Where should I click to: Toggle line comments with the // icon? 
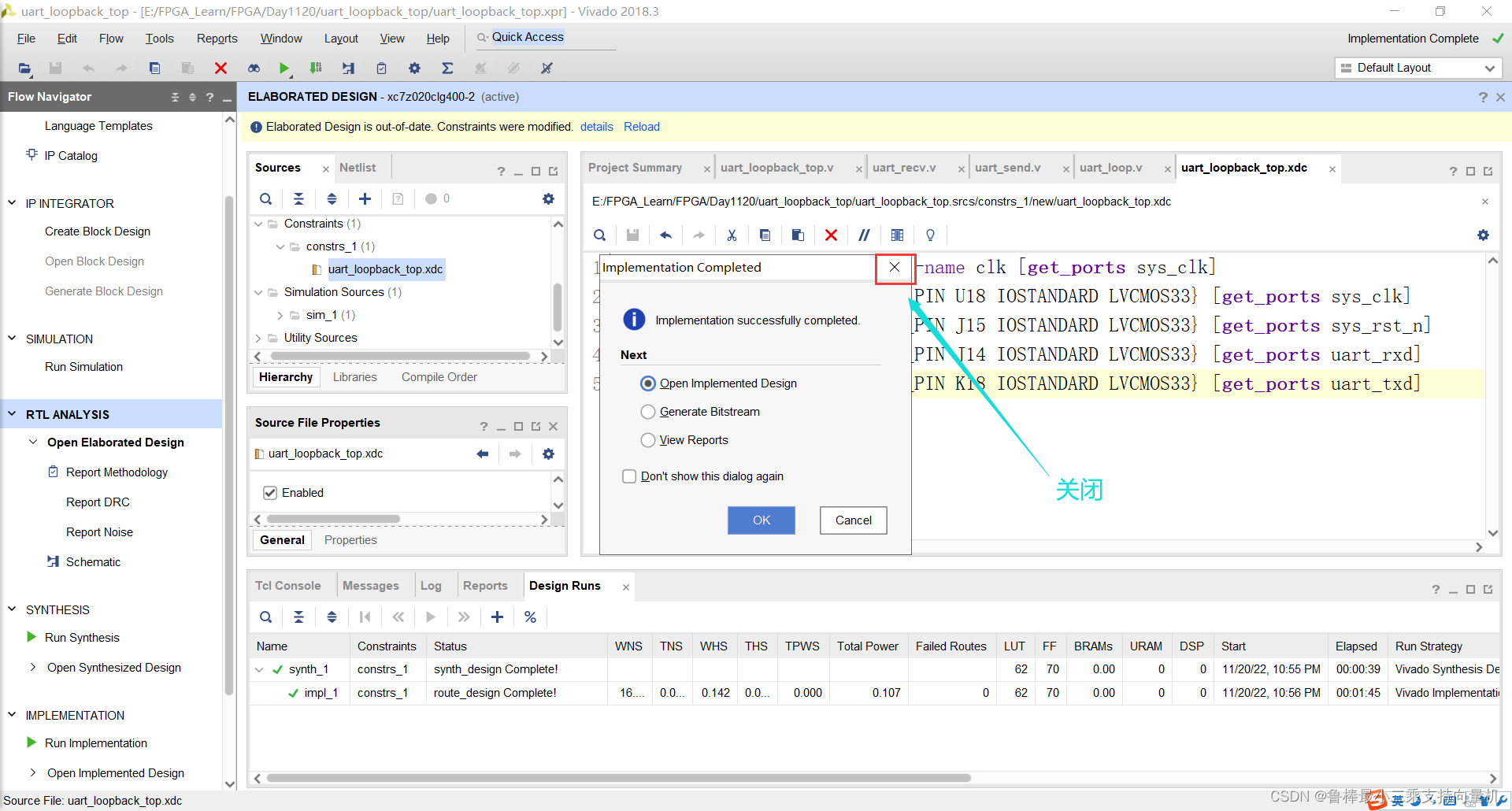[x=864, y=235]
